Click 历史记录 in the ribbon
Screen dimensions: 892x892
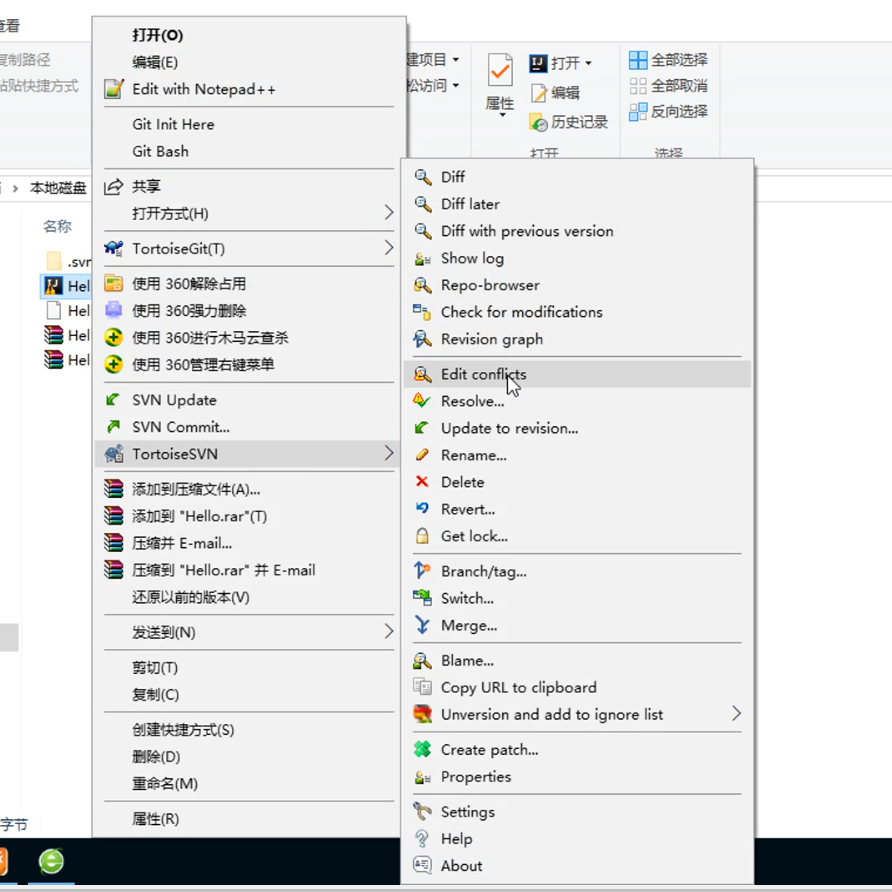point(568,122)
